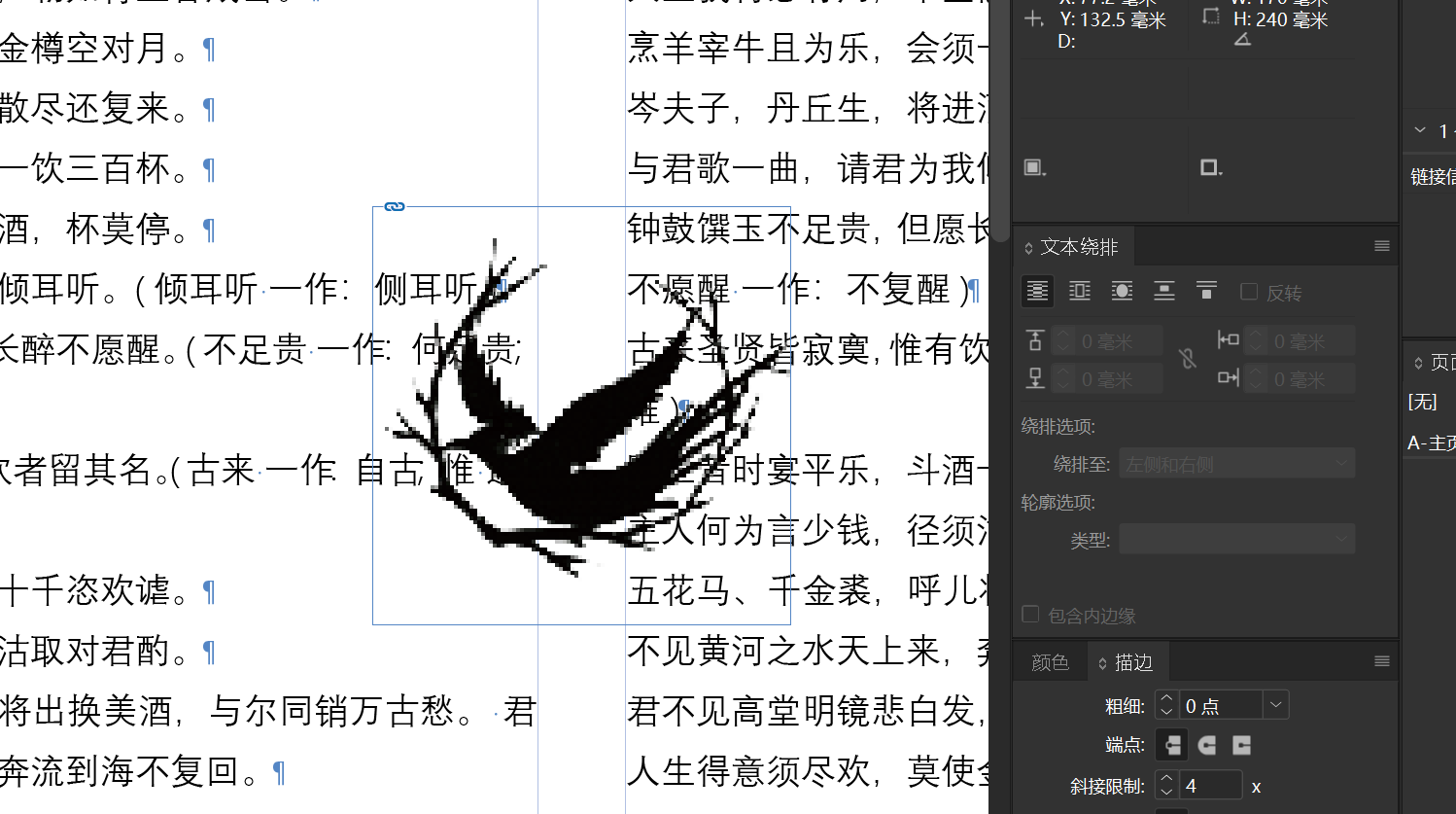Select the jump object wrap icon

tap(1163, 291)
